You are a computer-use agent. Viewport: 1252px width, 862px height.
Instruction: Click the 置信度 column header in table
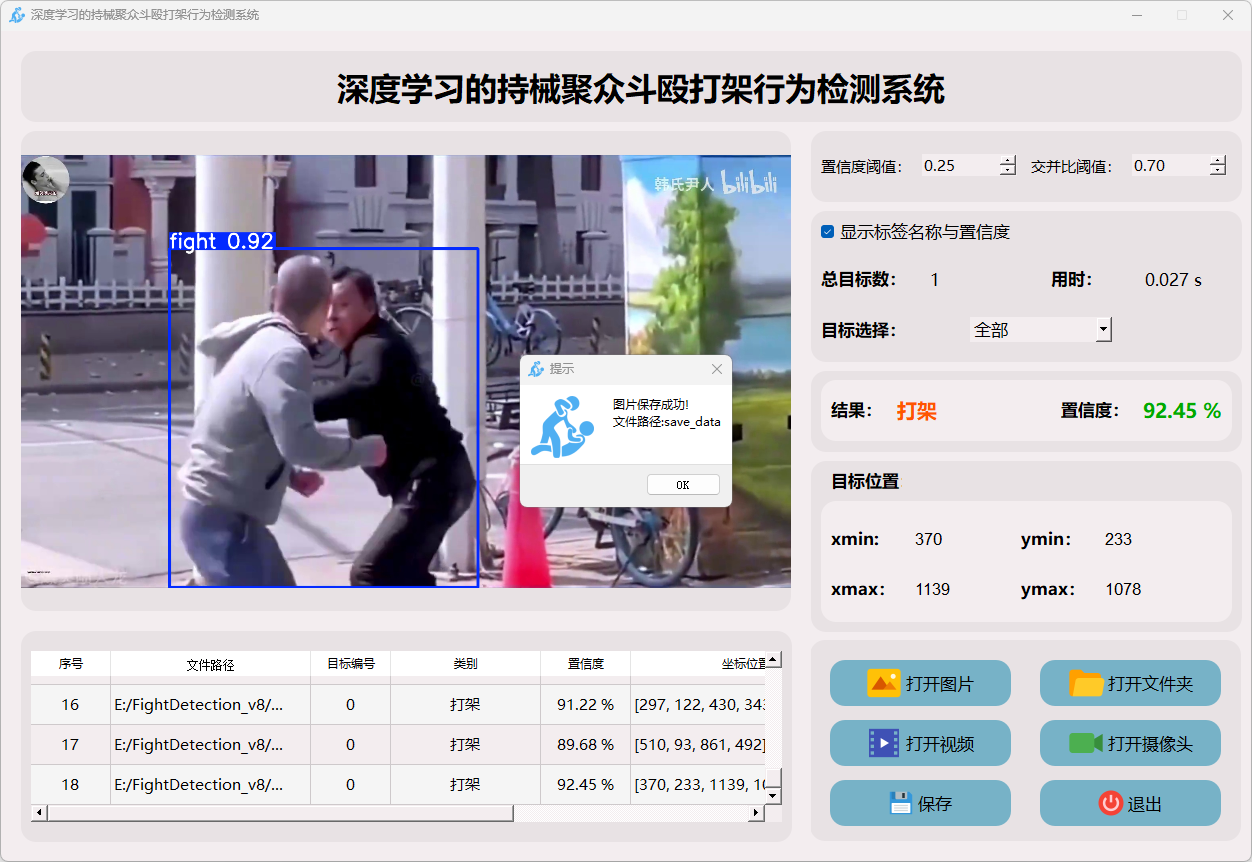click(585, 664)
